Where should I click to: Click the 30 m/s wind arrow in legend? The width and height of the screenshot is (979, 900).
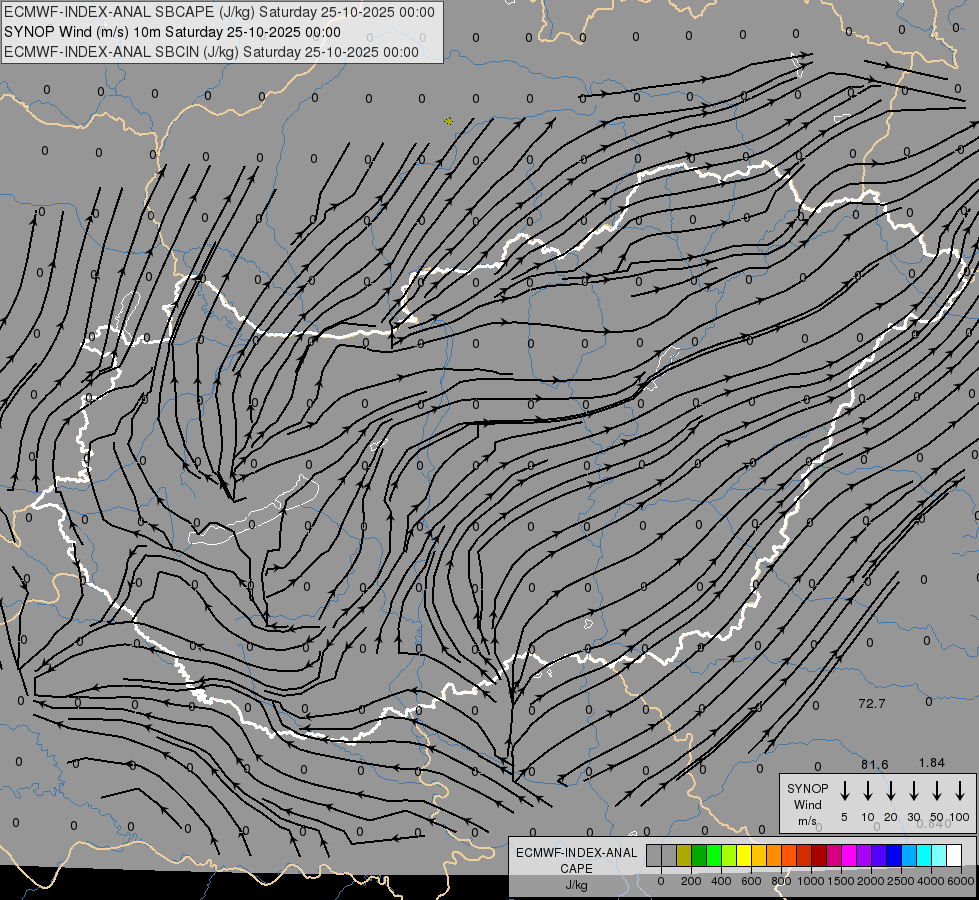pos(913,791)
